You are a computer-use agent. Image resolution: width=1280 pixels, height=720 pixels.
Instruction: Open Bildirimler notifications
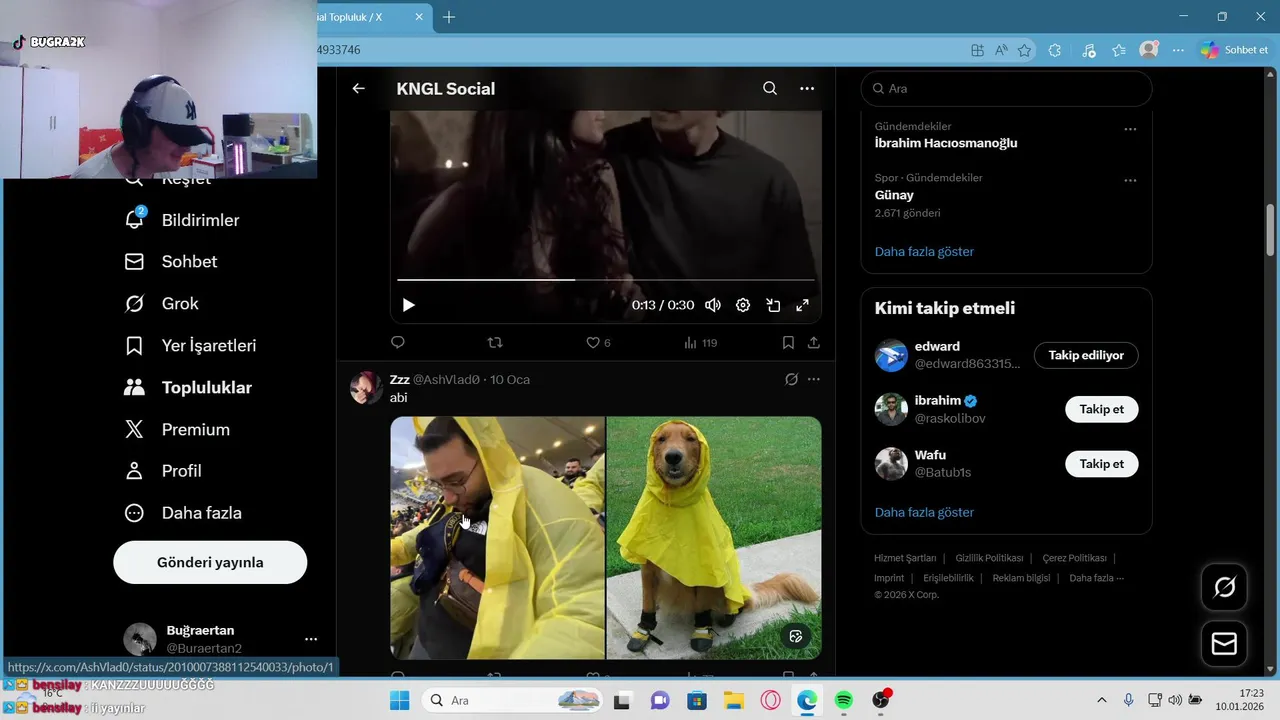coord(182,220)
